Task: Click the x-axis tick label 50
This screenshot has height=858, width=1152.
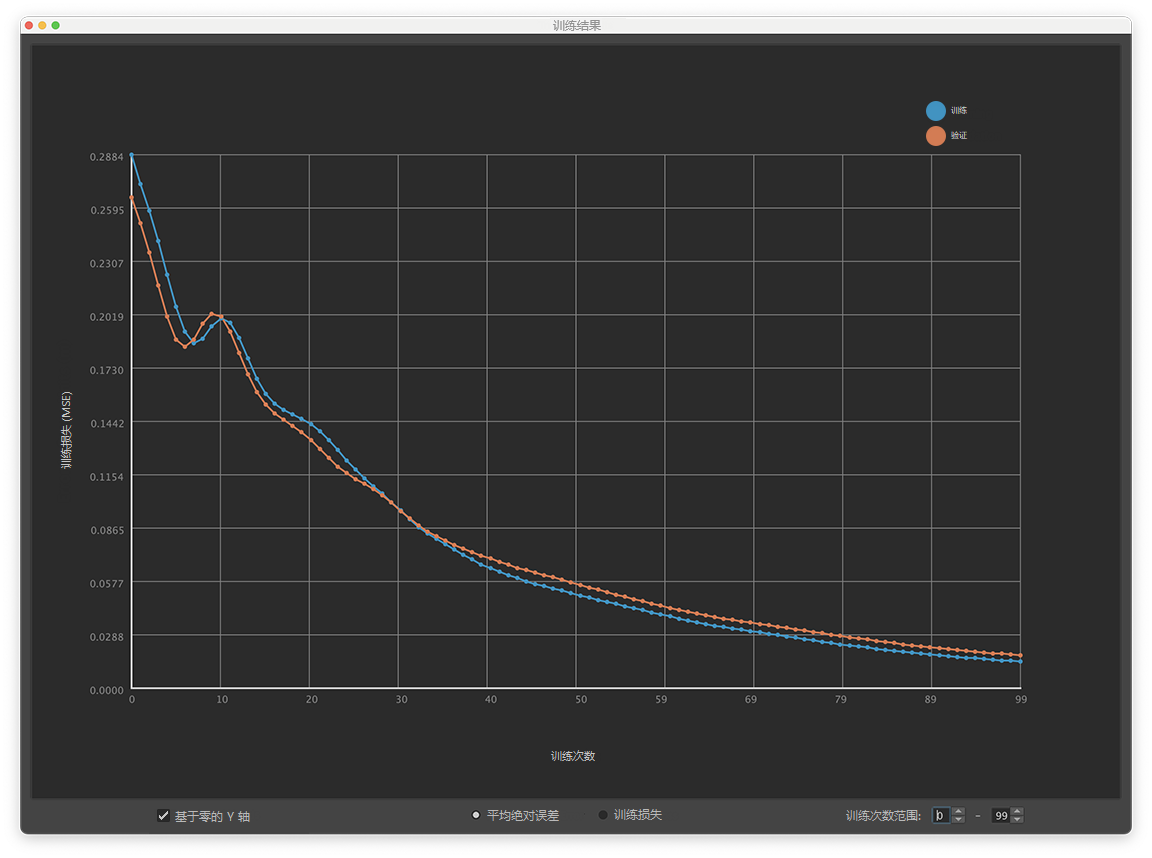Action: click(581, 700)
